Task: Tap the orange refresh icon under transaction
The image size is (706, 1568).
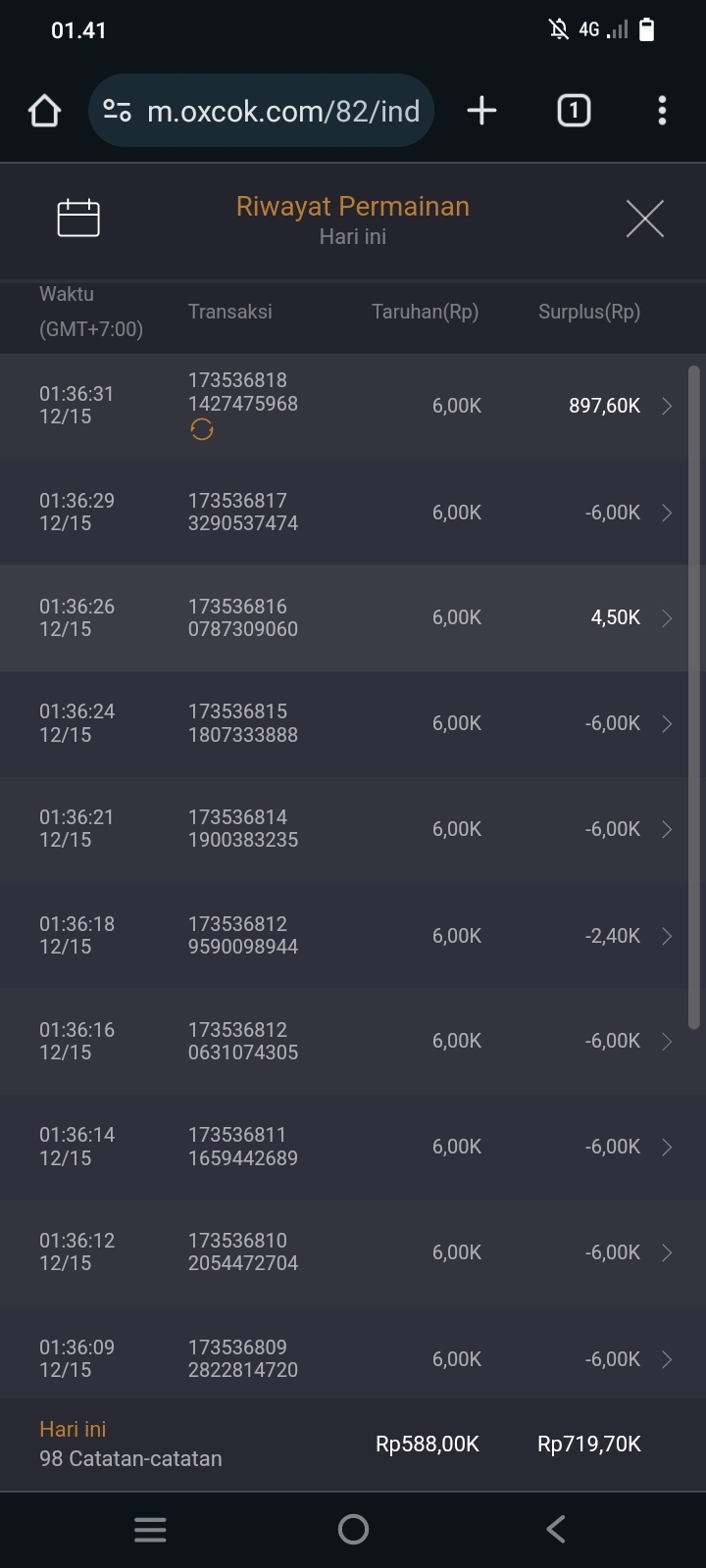Action: (202, 429)
